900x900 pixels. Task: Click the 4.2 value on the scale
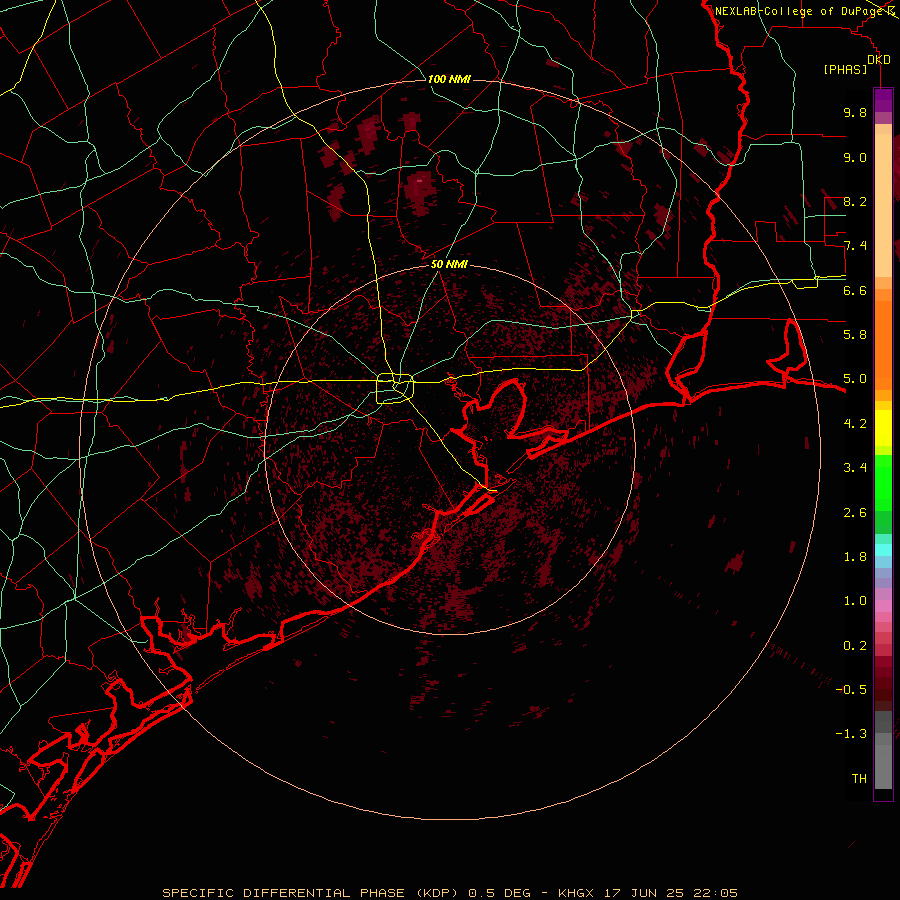point(855,424)
